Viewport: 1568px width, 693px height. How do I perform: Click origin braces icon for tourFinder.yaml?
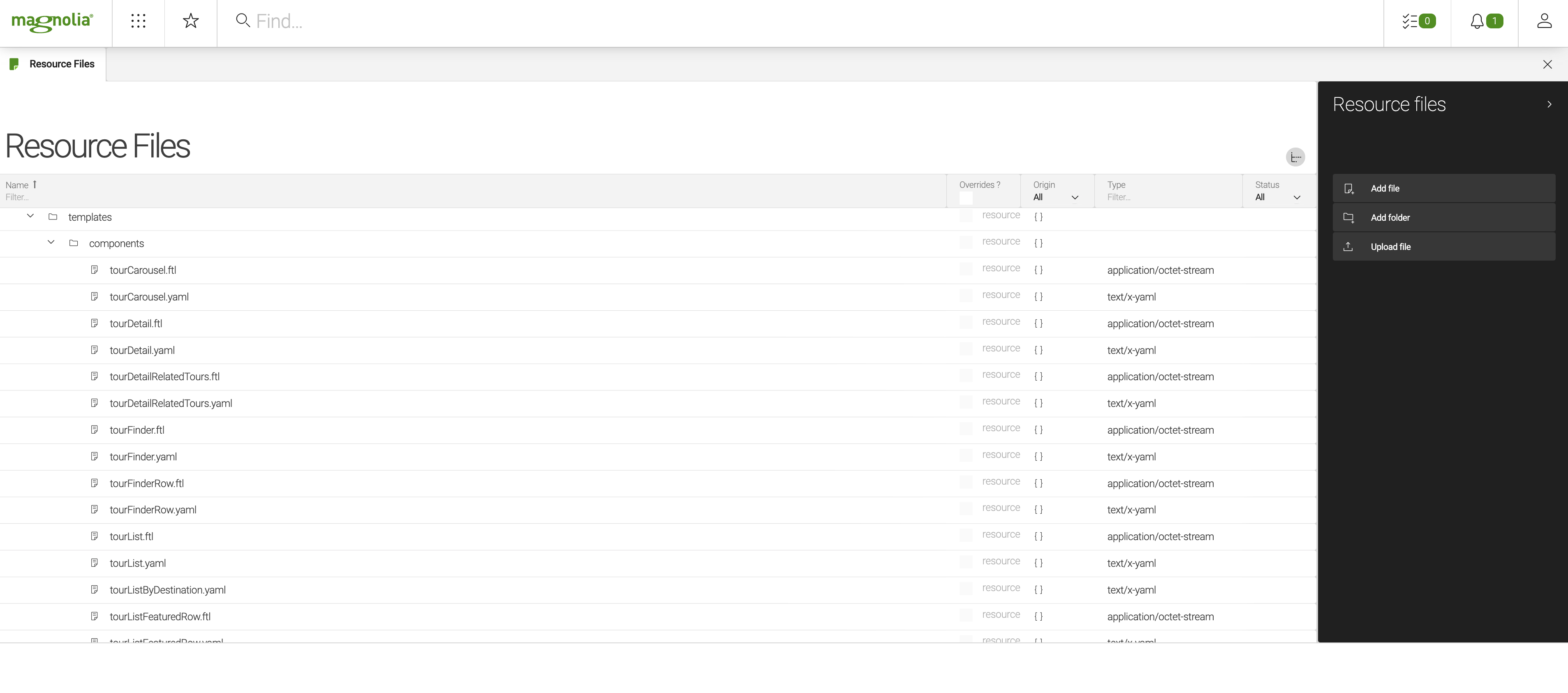coord(1038,456)
